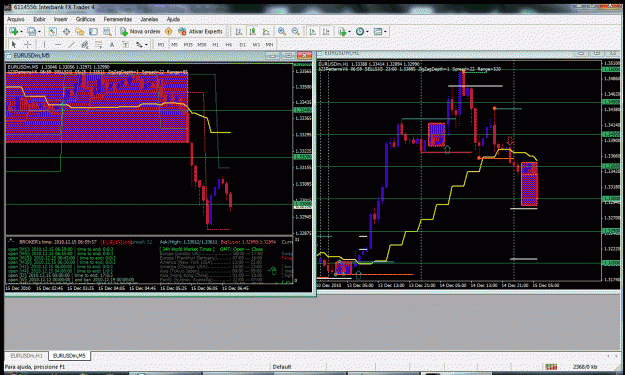Open the Gráficos menu
Screen dimensions: 625x375
85,19
